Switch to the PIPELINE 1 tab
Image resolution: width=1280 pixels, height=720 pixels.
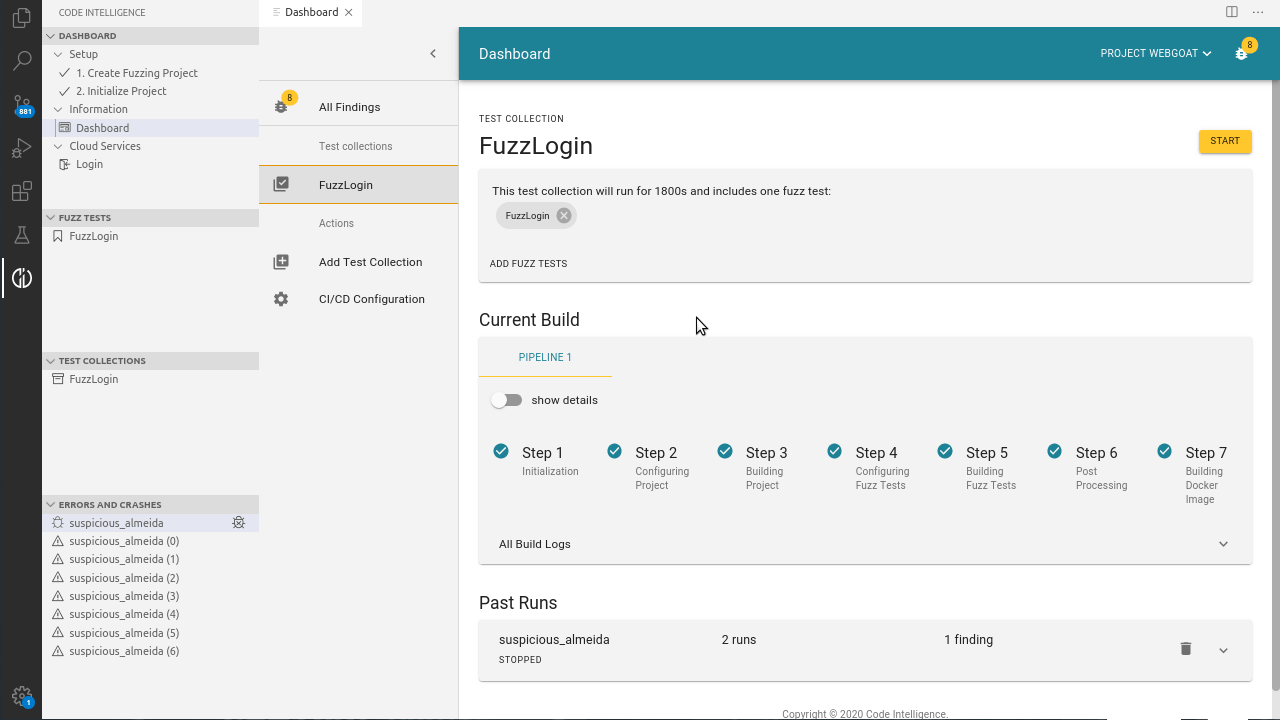[x=545, y=357]
